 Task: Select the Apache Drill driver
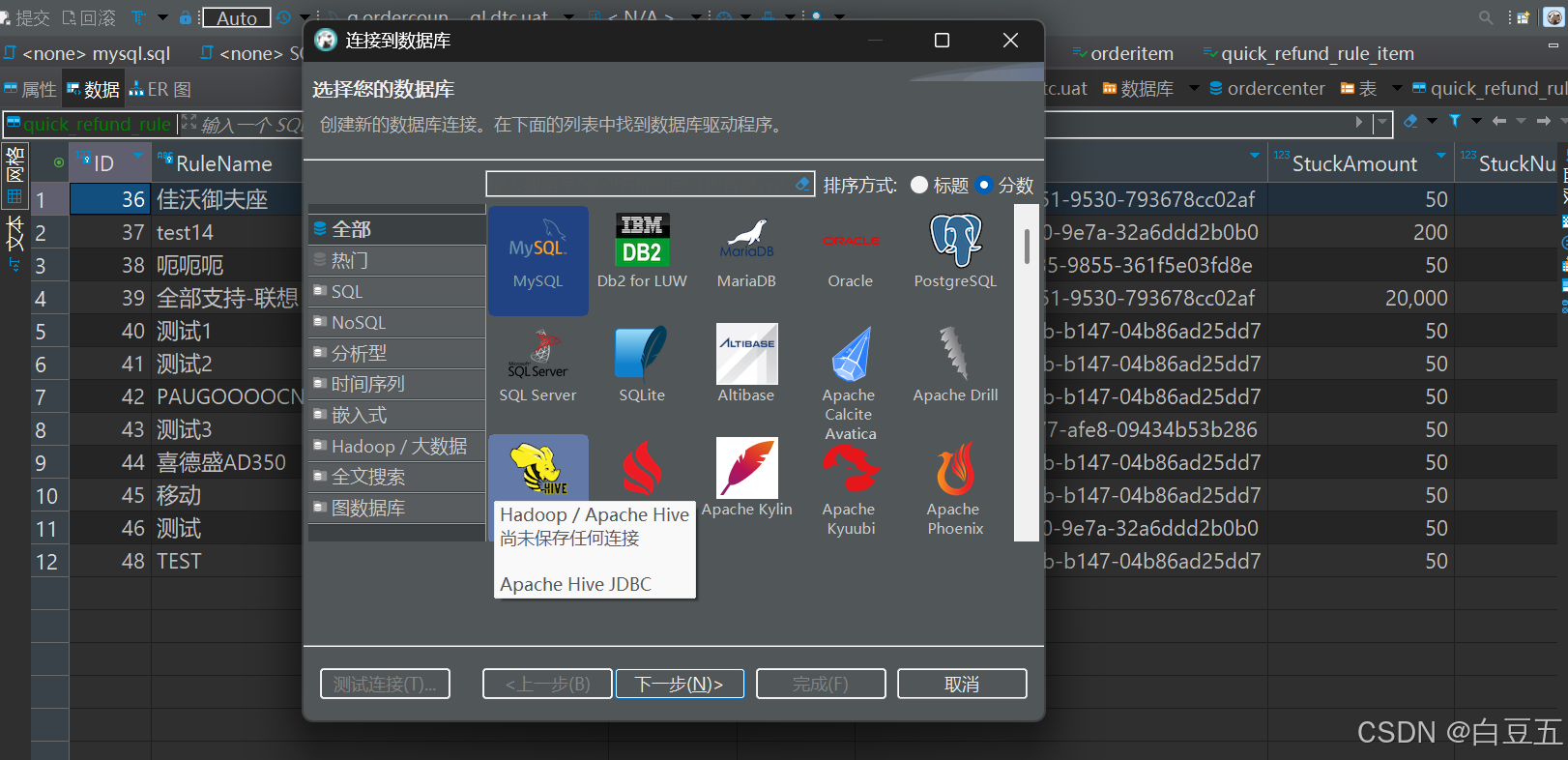click(x=955, y=365)
